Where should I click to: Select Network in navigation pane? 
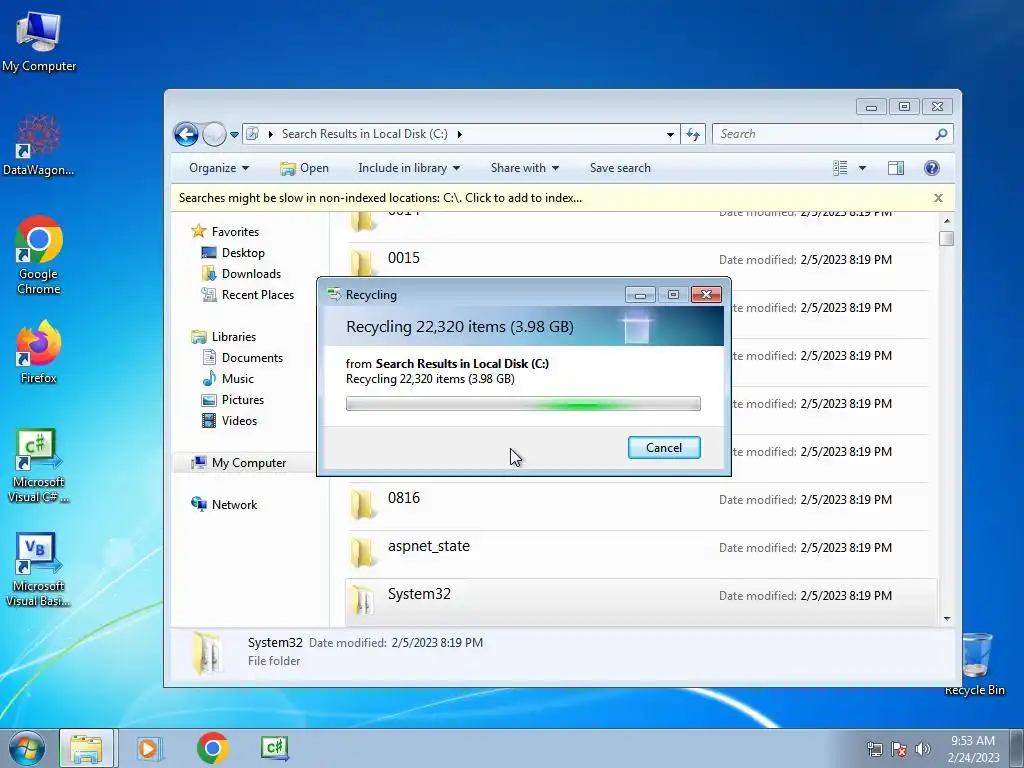225,505
